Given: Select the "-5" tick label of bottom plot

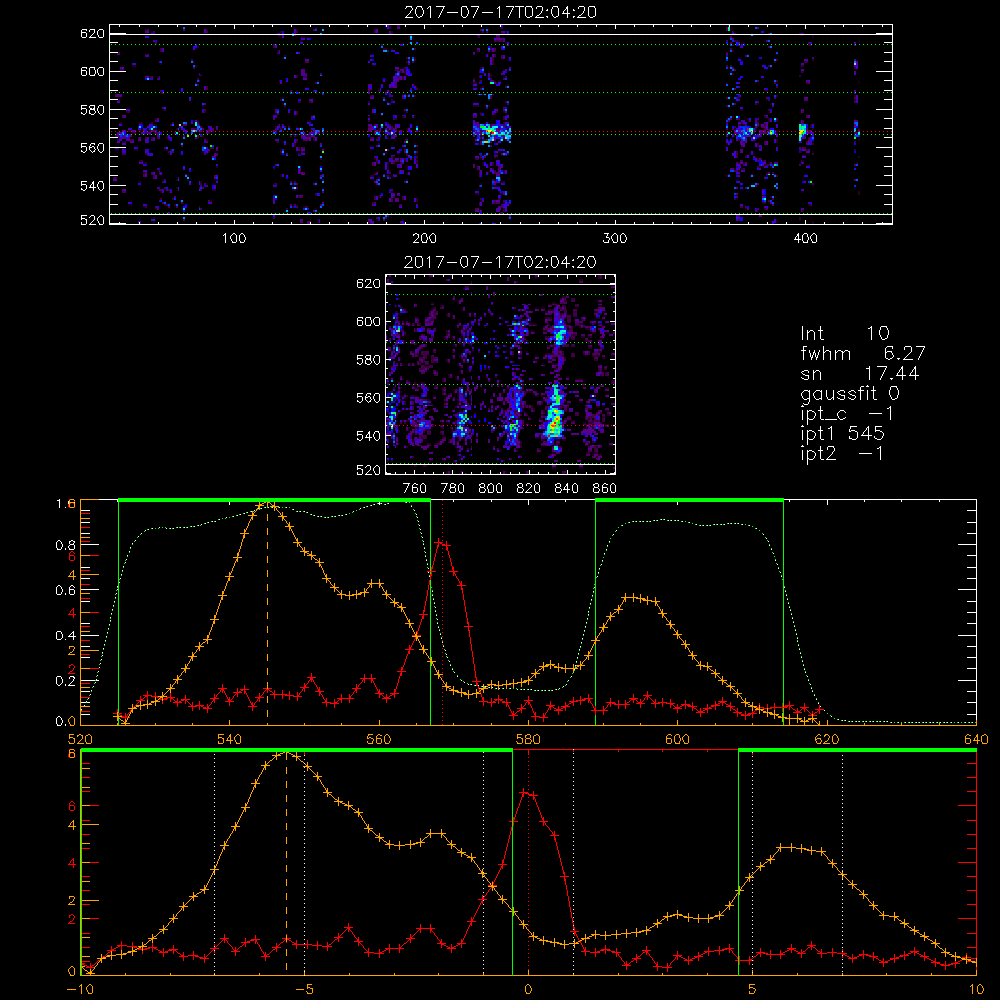Looking at the screenshot, I should (x=304, y=990).
